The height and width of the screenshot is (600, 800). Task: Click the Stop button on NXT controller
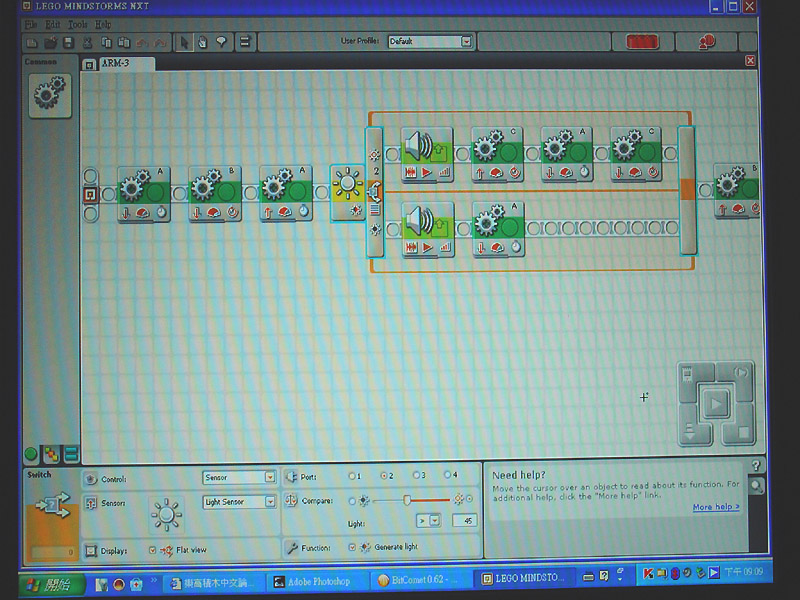pos(743,432)
